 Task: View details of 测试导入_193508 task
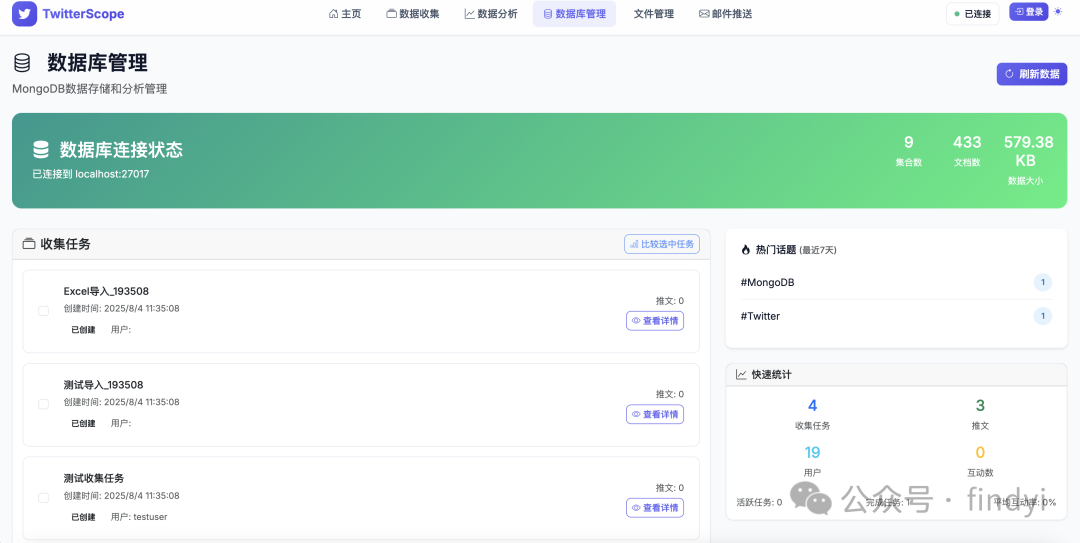click(x=655, y=414)
